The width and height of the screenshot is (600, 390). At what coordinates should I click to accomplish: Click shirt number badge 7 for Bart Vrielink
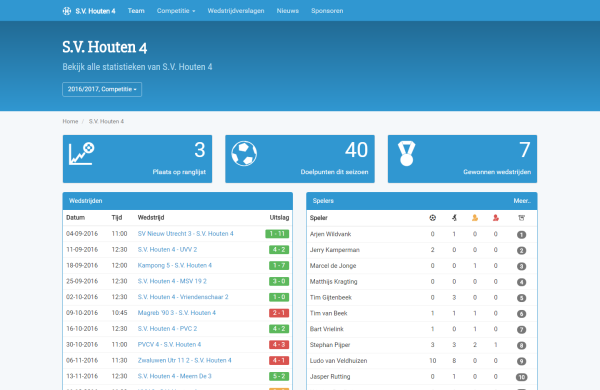(x=521, y=330)
